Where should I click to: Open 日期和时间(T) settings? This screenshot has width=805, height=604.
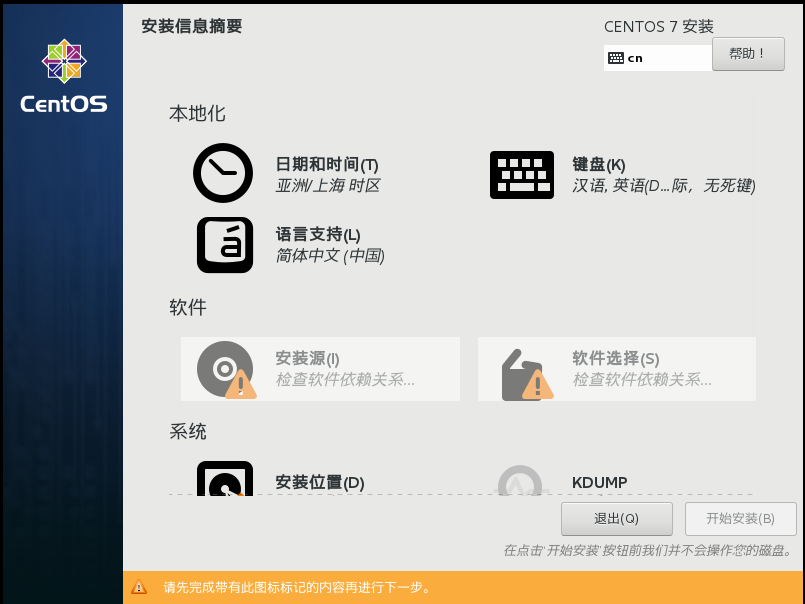click(x=327, y=164)
